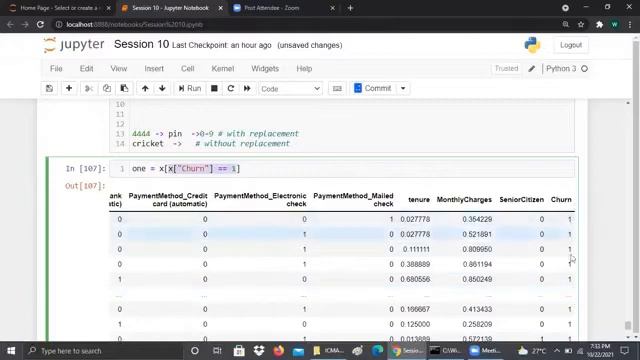
Task: Open the Cell menu
Action: (187, 69)
